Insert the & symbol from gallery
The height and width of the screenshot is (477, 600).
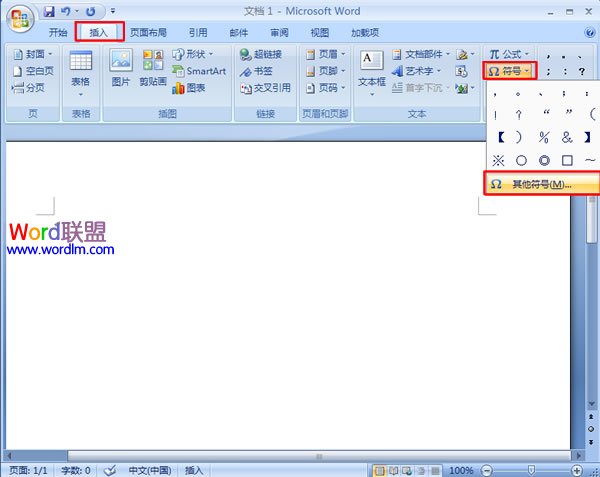567,137
